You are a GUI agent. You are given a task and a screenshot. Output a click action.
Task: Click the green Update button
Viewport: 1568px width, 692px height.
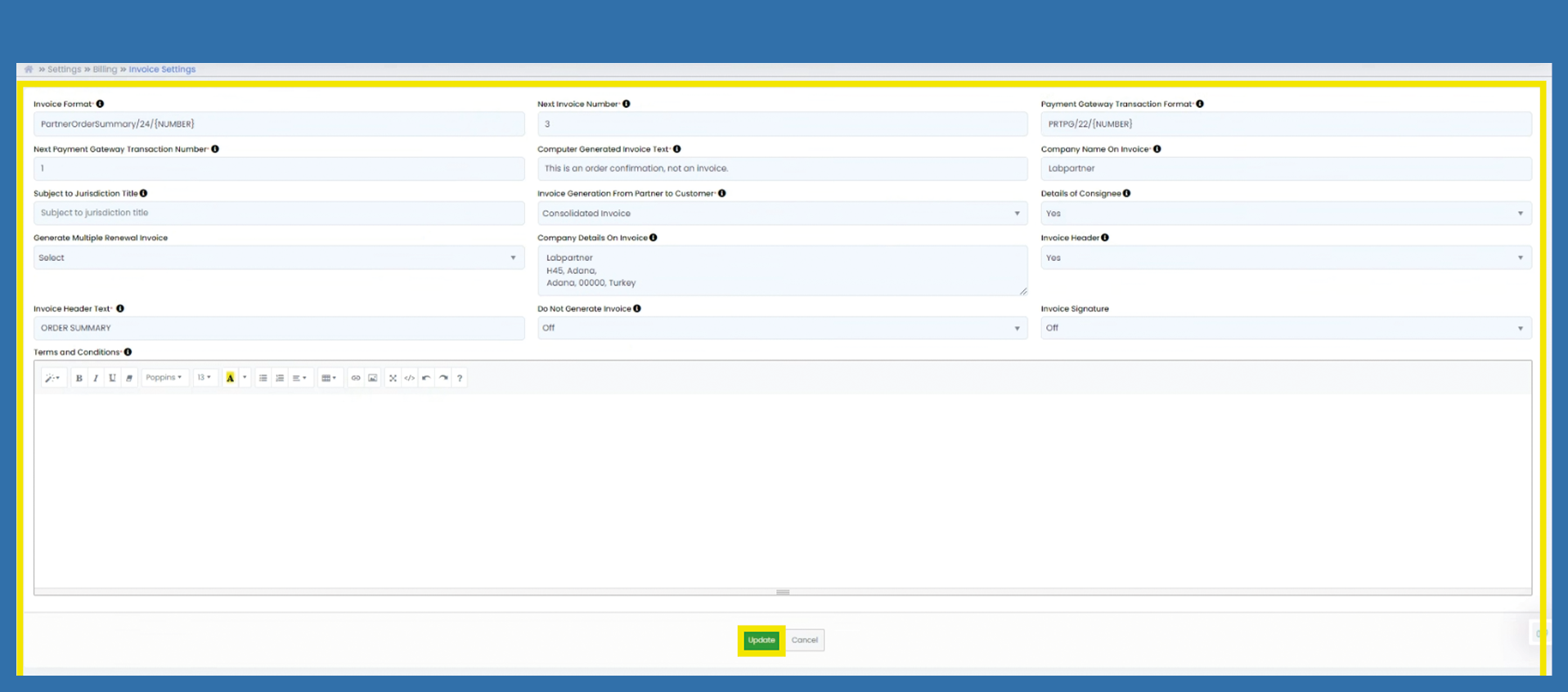point(761,640)
